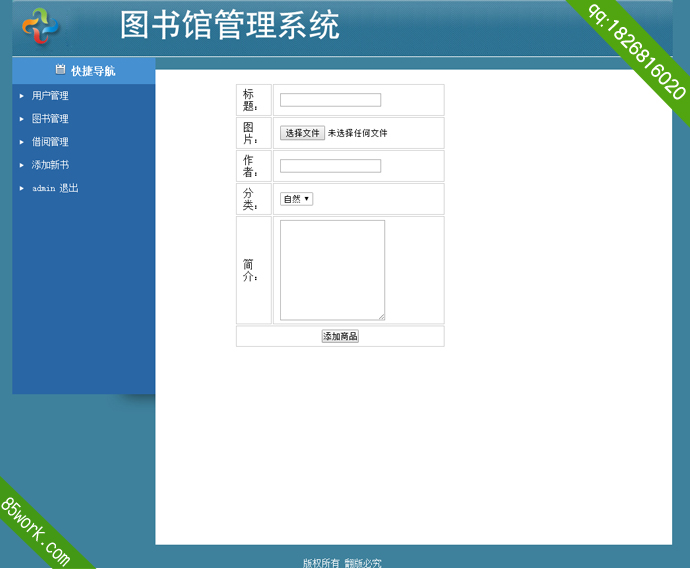
Task: Focus the 标题 text input
Action: click(x=330, y=100)
